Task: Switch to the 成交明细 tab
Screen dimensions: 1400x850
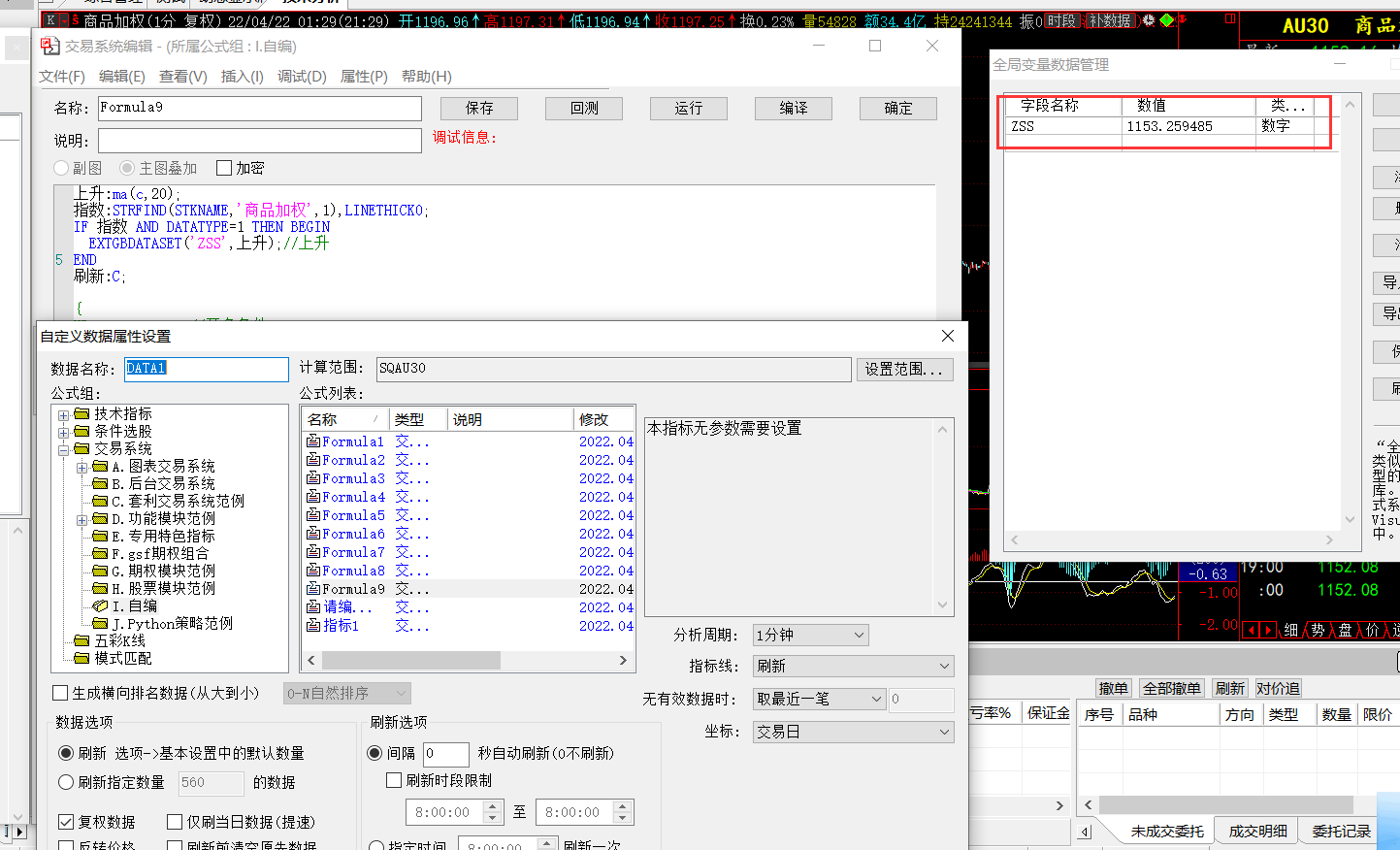Action: (x=1258, y=832)
